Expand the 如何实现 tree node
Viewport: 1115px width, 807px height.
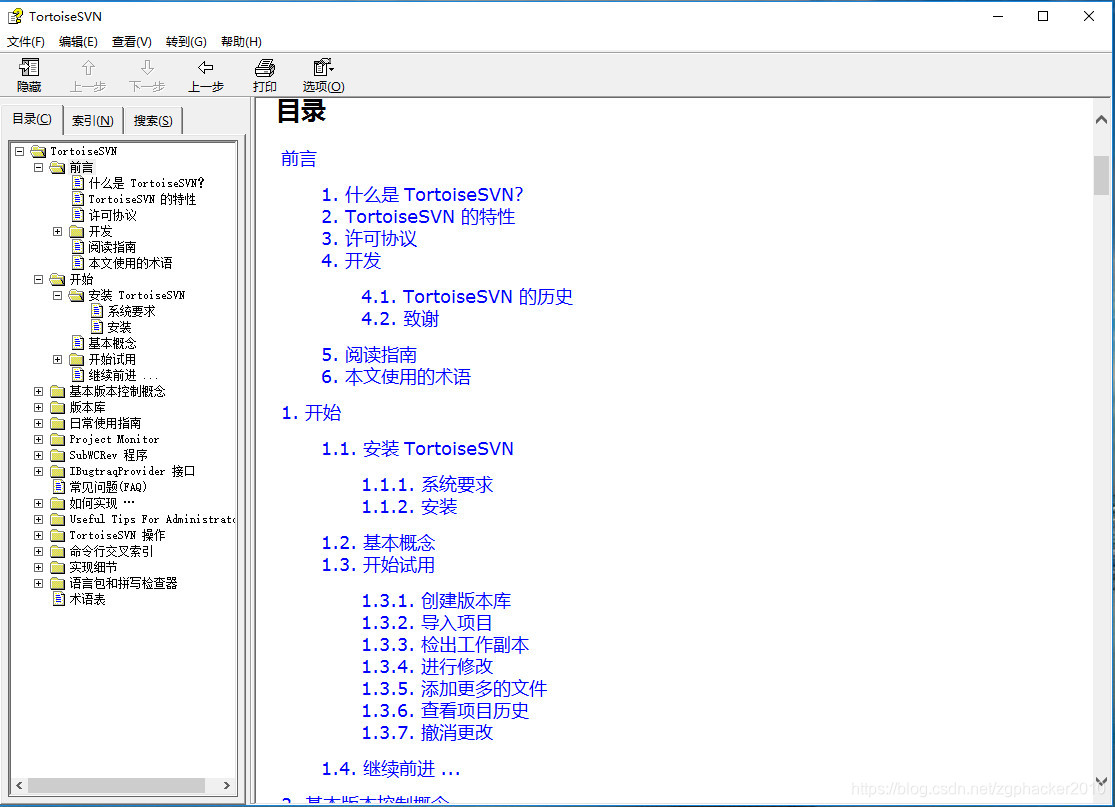(x=38, y=503)
